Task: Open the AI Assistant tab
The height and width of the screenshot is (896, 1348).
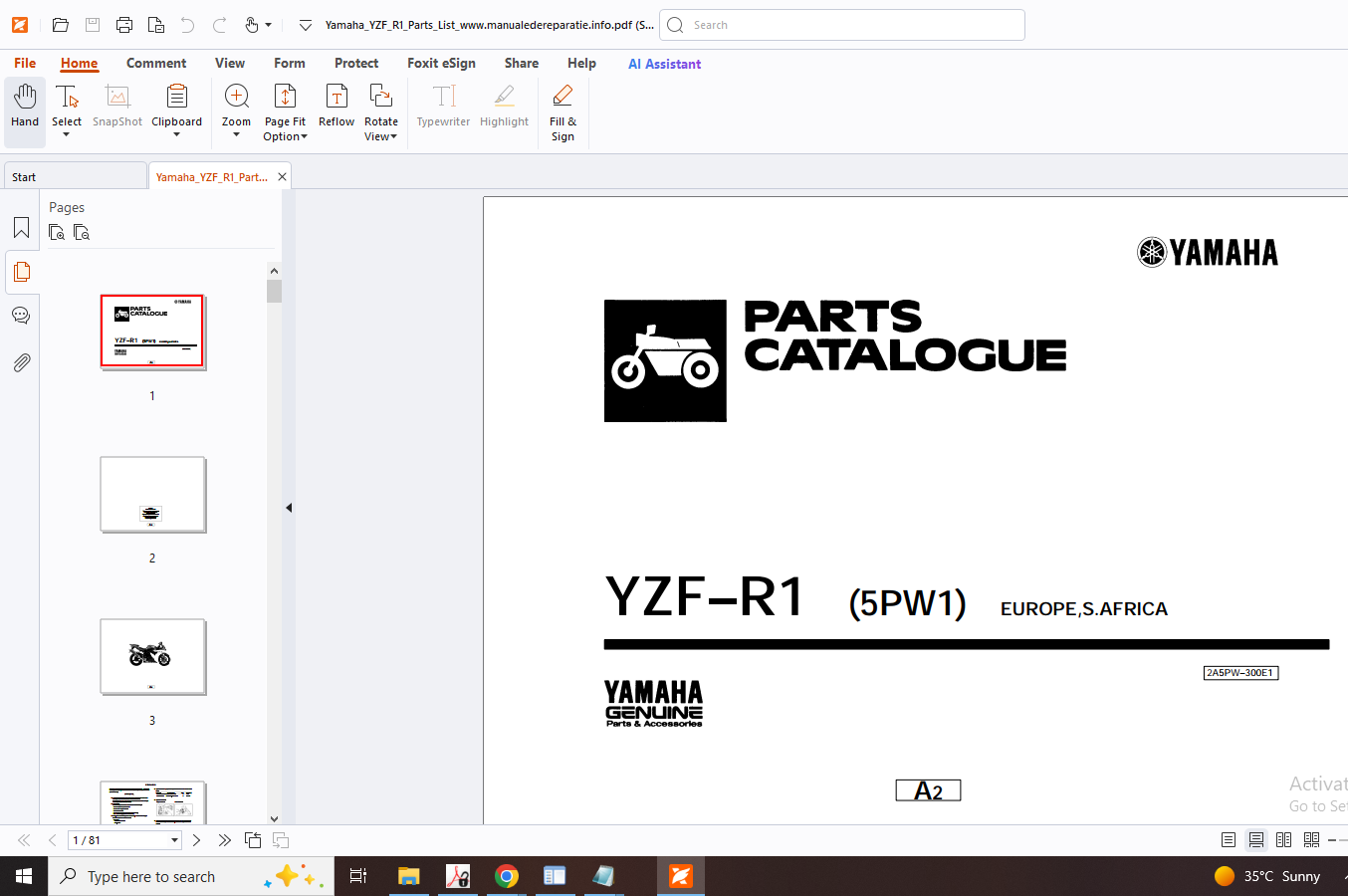Action: [x=664, y=64]
